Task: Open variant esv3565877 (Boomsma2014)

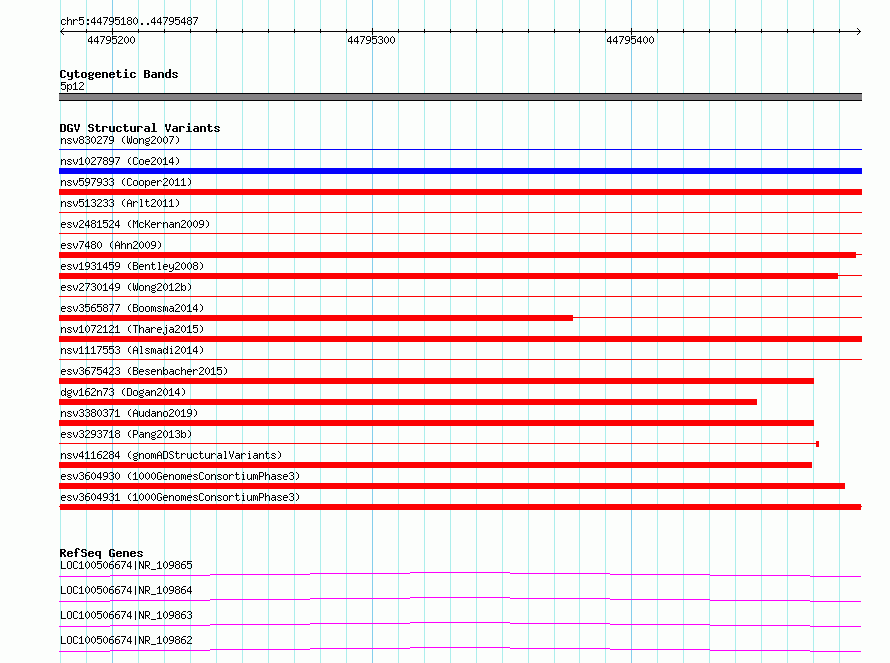Action: [x=132, y=308]
